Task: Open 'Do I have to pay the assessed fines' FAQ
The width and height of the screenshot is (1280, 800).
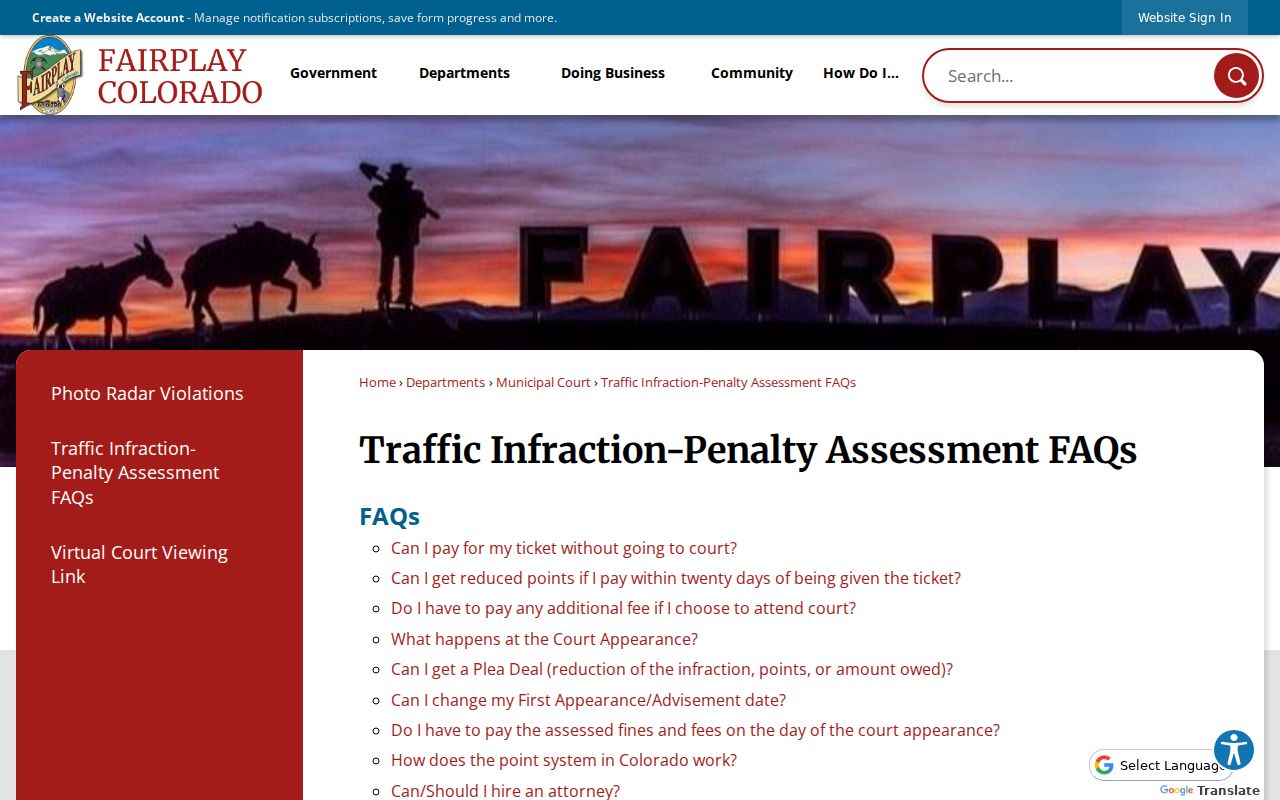Action: (x=695, y=730)
